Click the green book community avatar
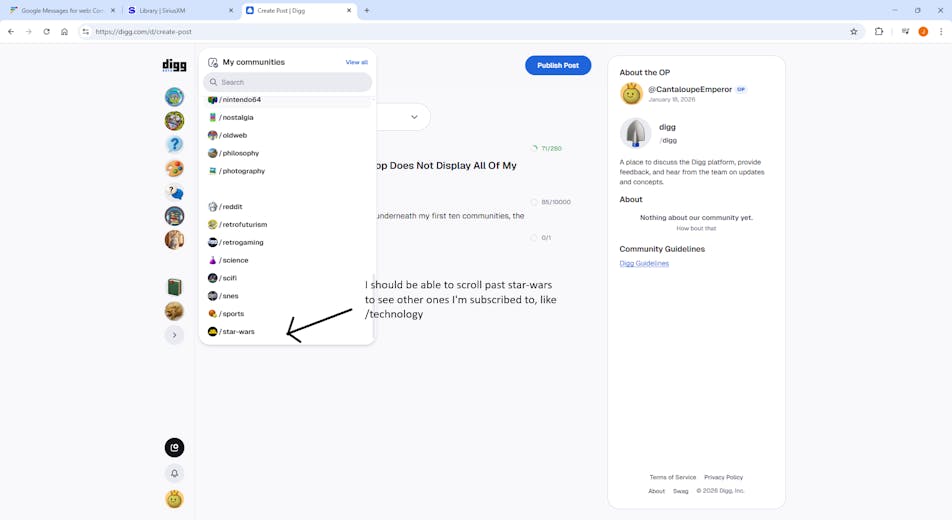The width and height of the screenshot is (952, 520). 174,288
